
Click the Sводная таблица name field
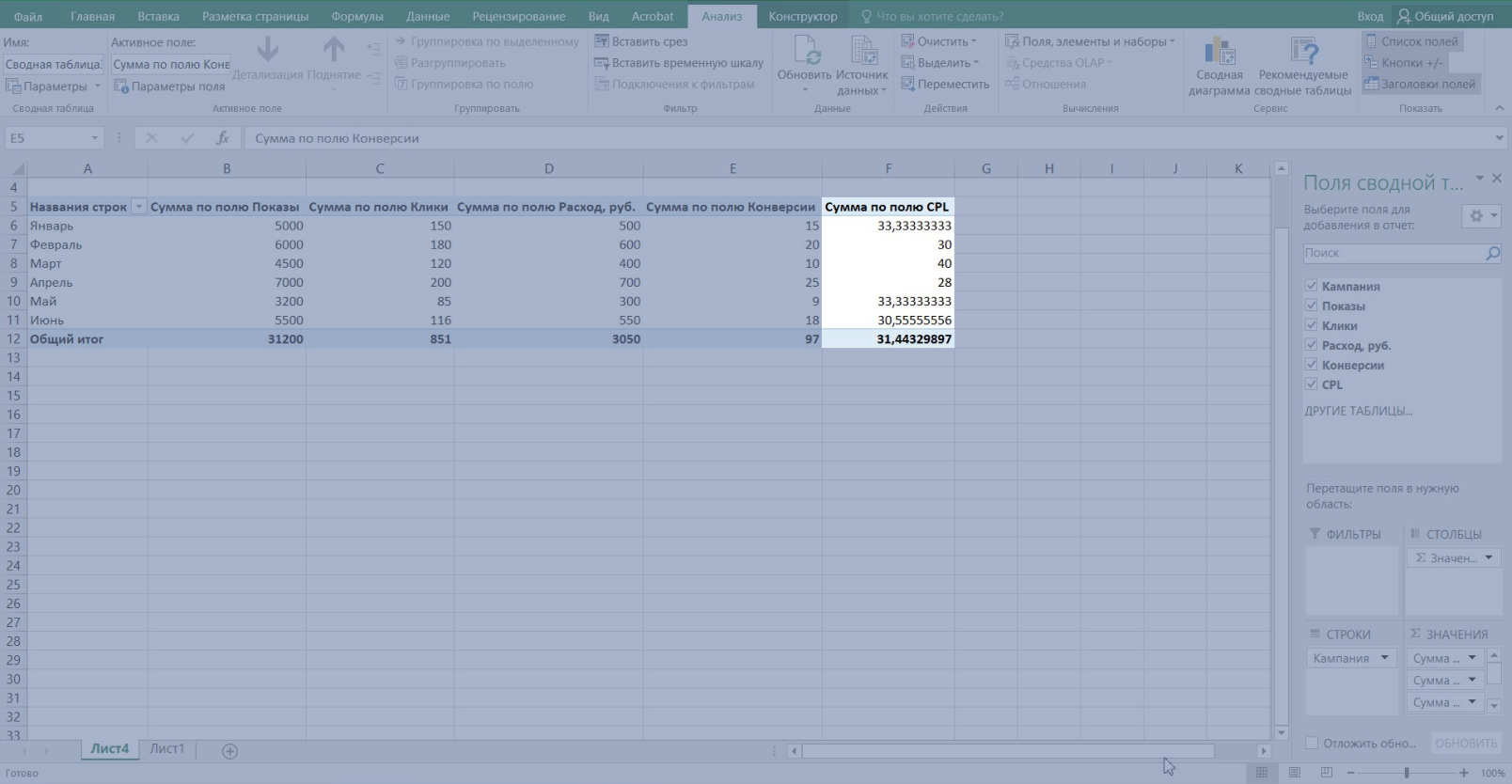coord(53,64)
